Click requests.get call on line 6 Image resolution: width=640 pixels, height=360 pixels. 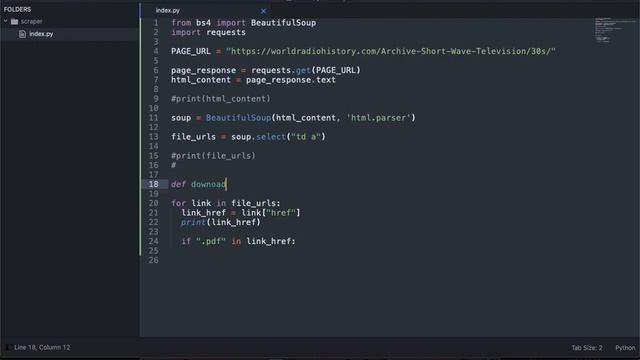tap(306, 70)
